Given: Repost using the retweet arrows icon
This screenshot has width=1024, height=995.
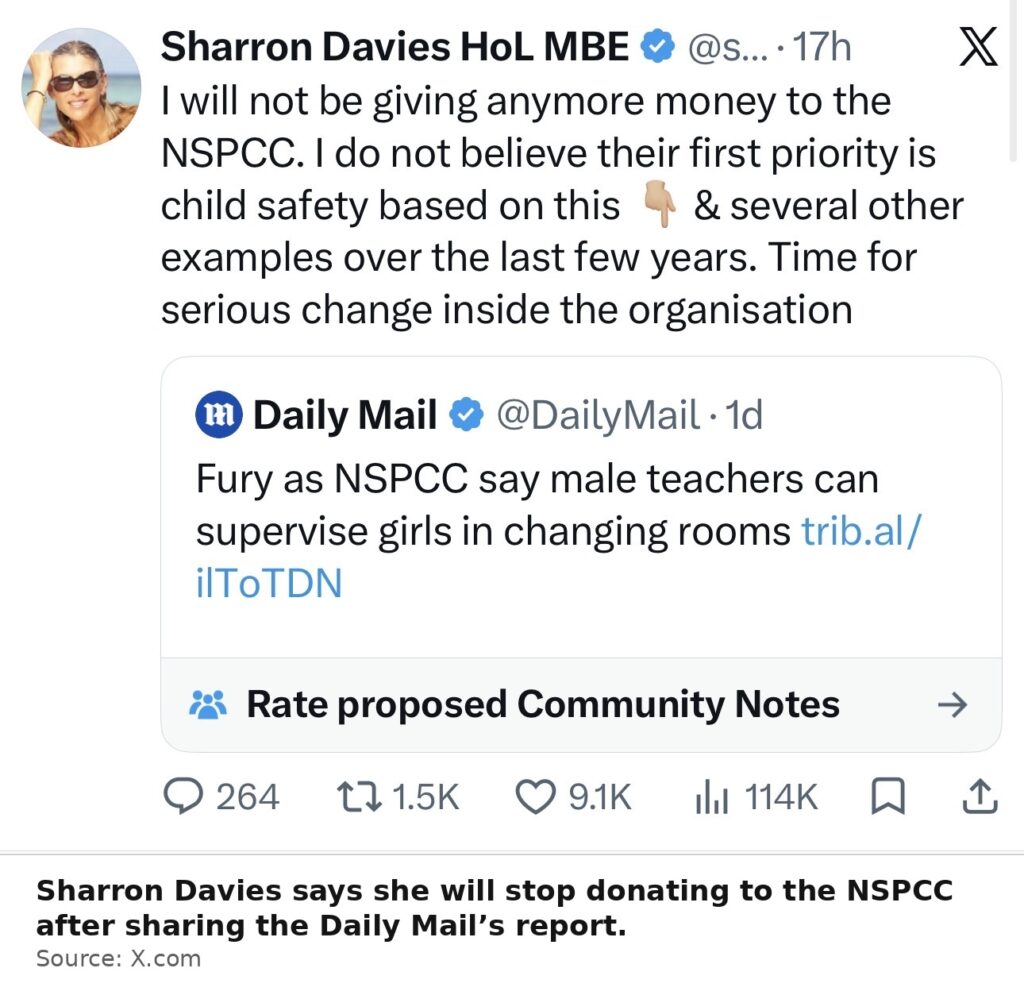Looking at the screenshot, I should 359,797.
